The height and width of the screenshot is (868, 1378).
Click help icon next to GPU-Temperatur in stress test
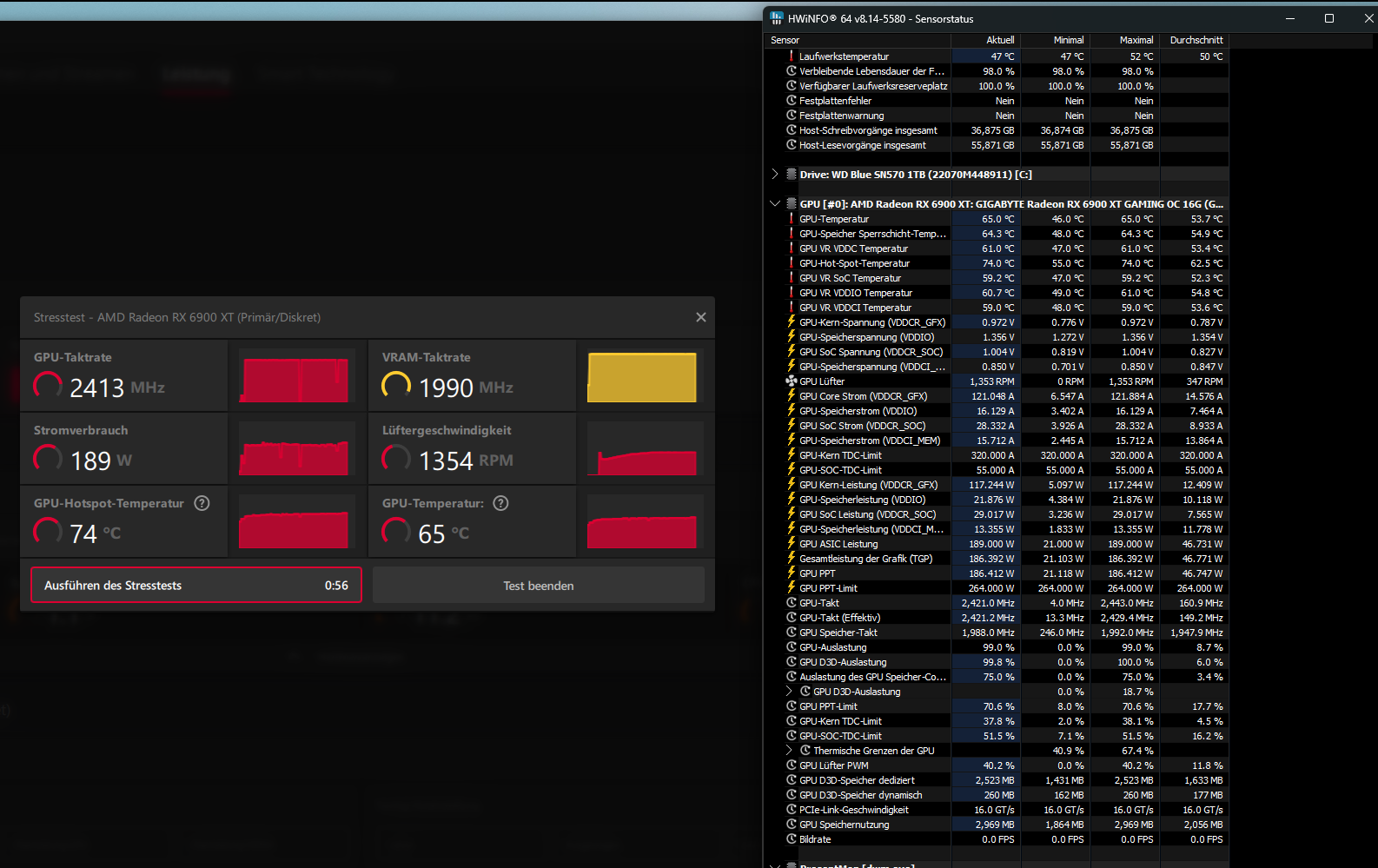[500, 503]
